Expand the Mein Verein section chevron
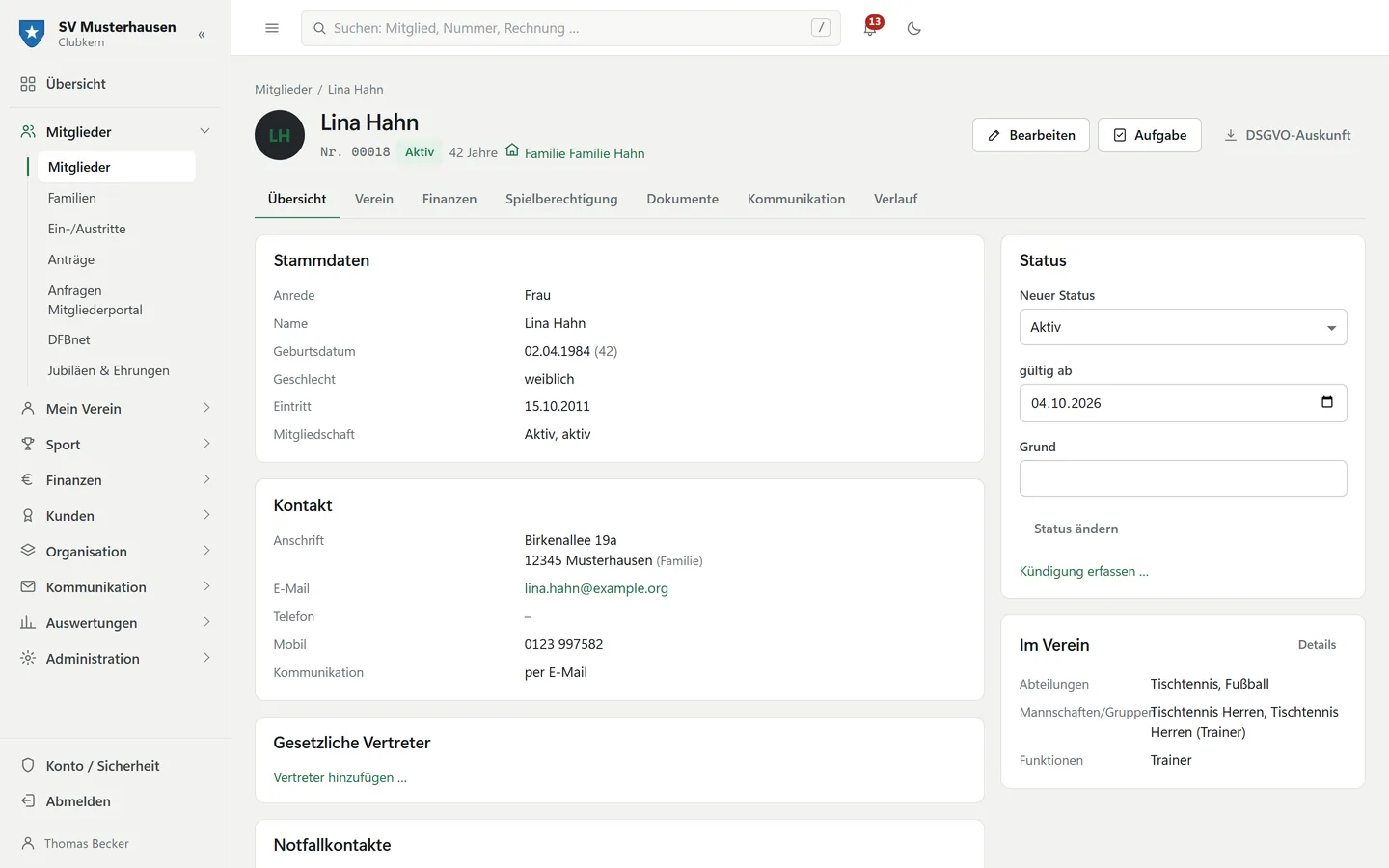 pos(206,408)
